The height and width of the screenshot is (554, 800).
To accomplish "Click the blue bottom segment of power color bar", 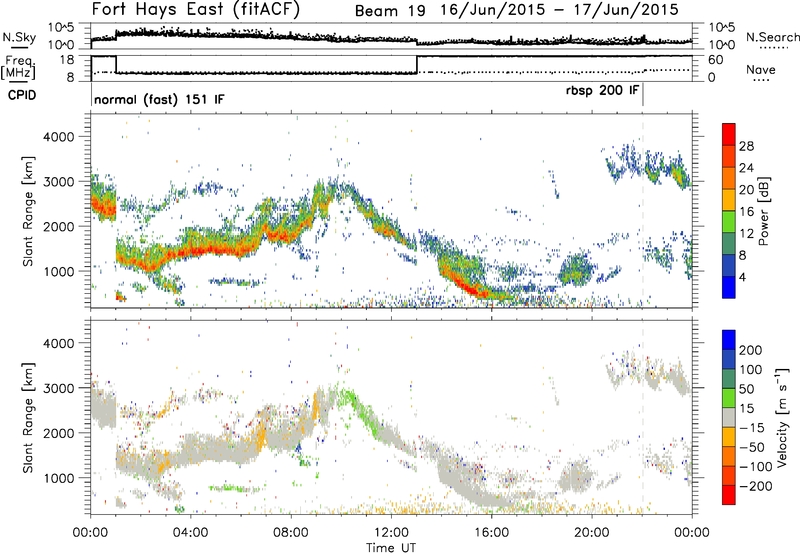I will [x=729, y=287].
